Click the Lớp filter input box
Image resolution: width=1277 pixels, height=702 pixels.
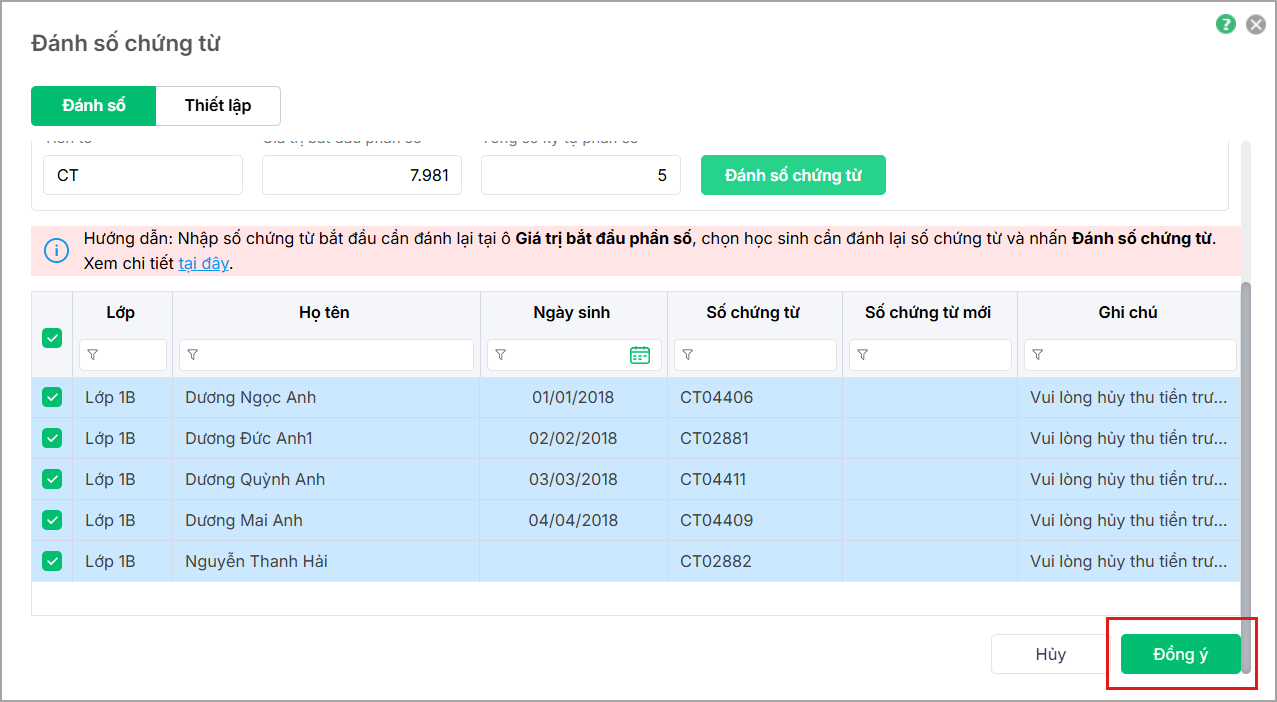[x=123, y=355]
